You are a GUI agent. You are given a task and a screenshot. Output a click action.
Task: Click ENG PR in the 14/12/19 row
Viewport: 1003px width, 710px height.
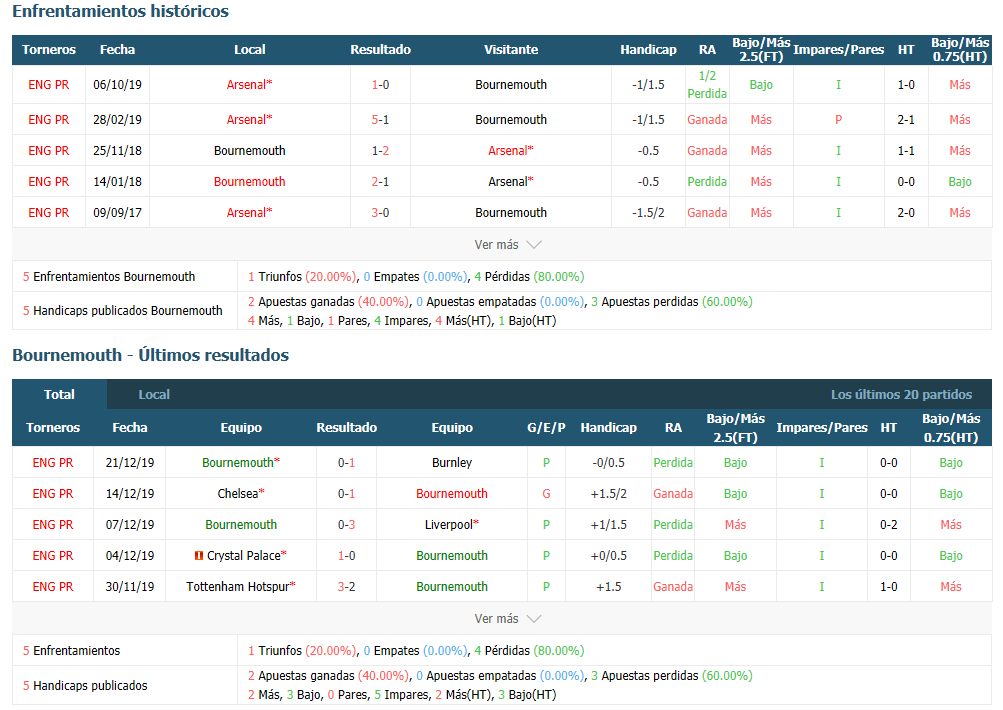(x=53, y=494)
